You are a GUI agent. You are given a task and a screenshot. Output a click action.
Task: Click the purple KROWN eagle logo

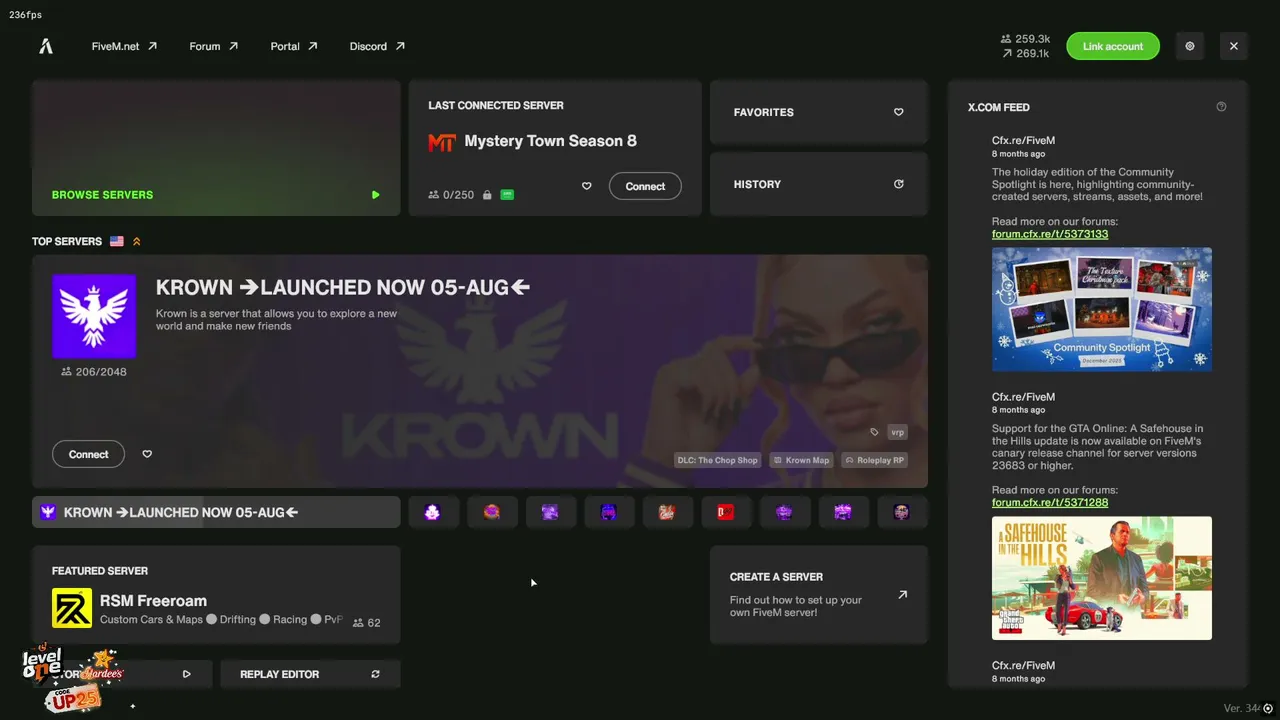[94, 316]
